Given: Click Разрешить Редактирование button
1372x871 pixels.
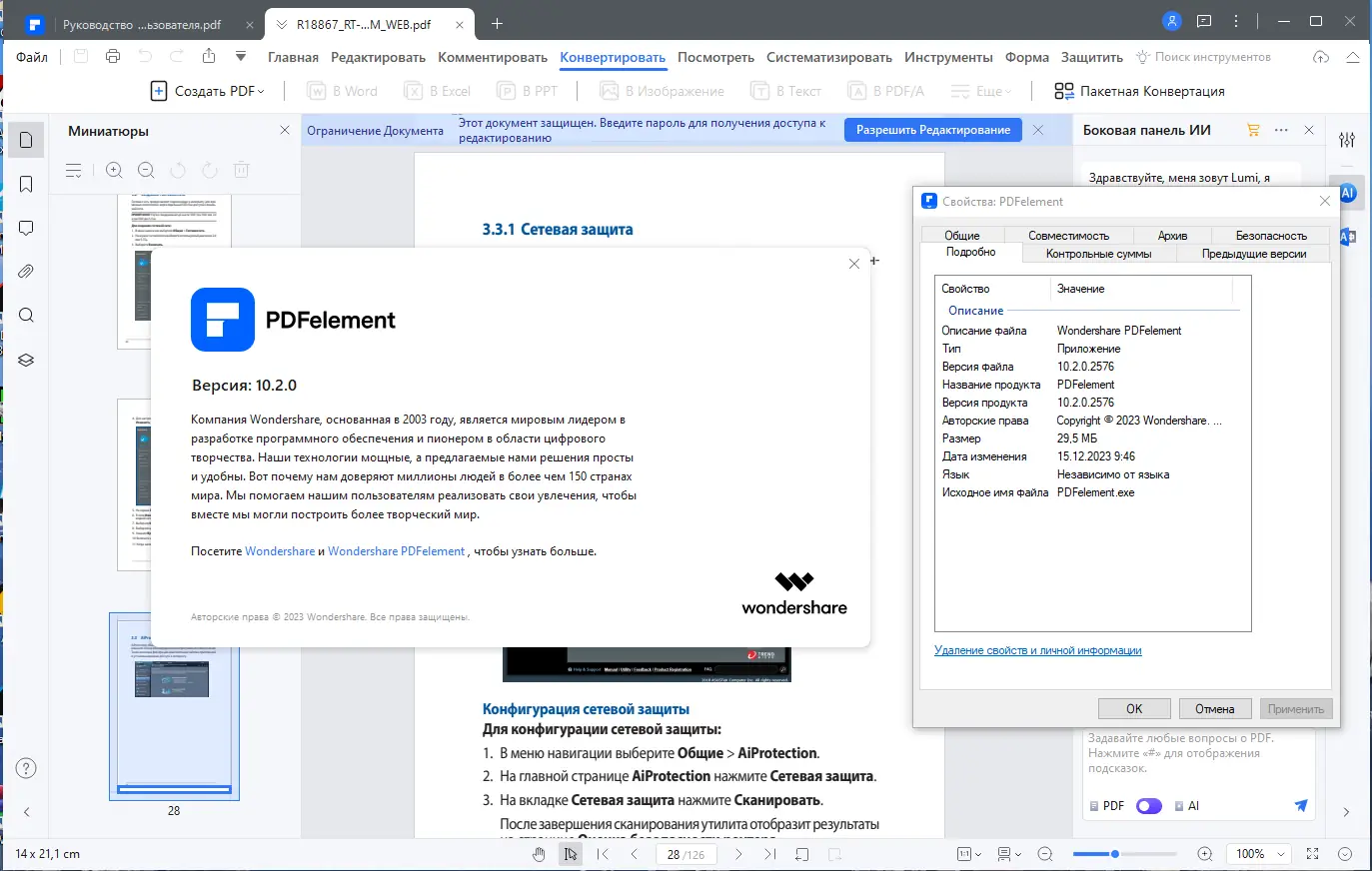Looking at the screenshot, I should [933, 130].
